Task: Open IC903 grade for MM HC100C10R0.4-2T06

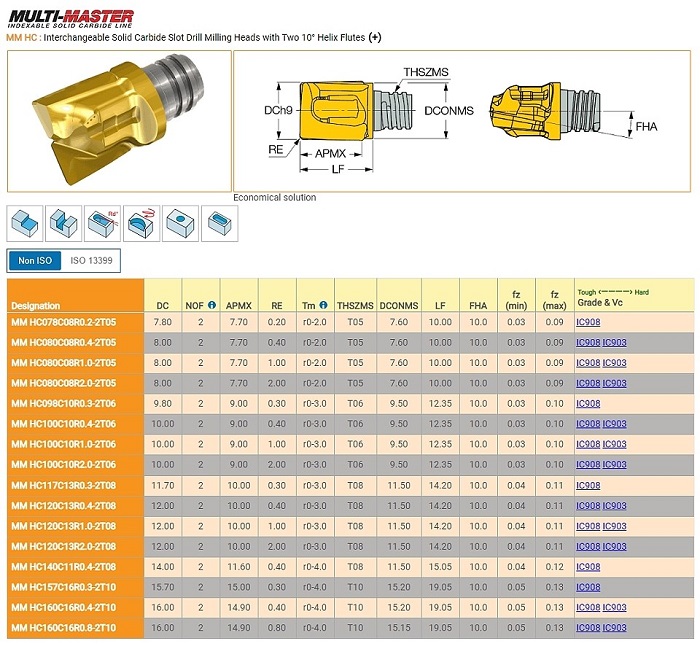Action: (615, 424)
